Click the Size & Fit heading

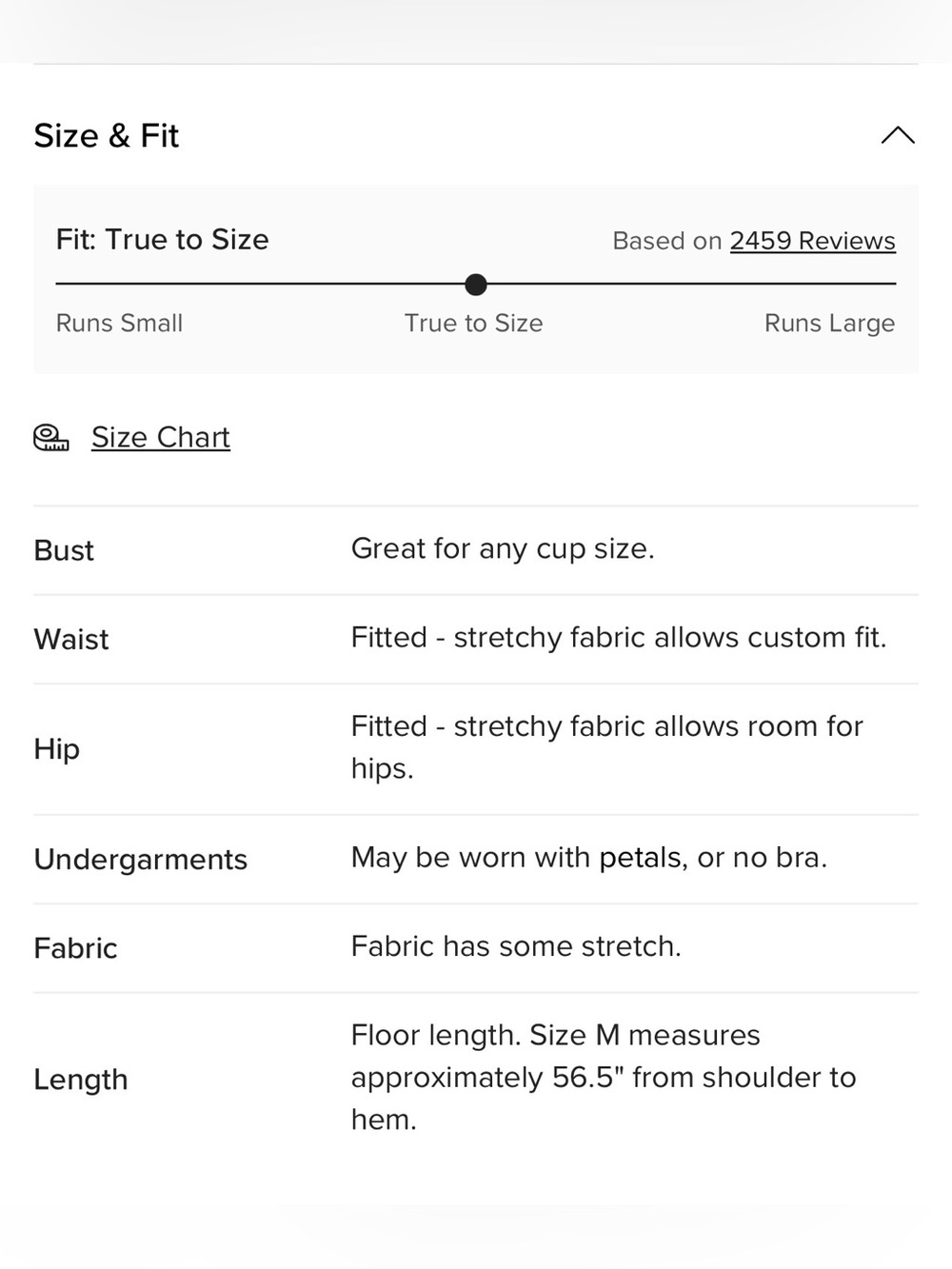pos(107,135)
